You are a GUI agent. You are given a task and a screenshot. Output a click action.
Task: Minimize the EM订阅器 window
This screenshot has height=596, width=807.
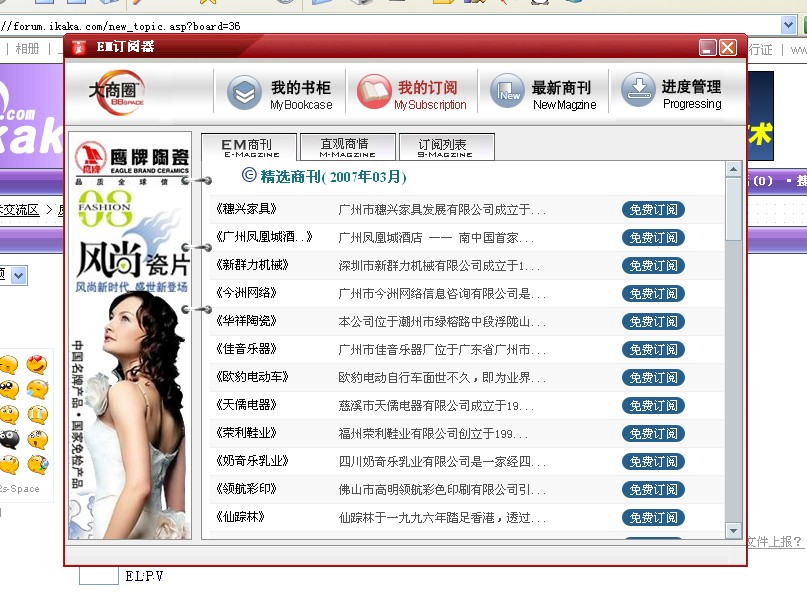tap(708, 48)
